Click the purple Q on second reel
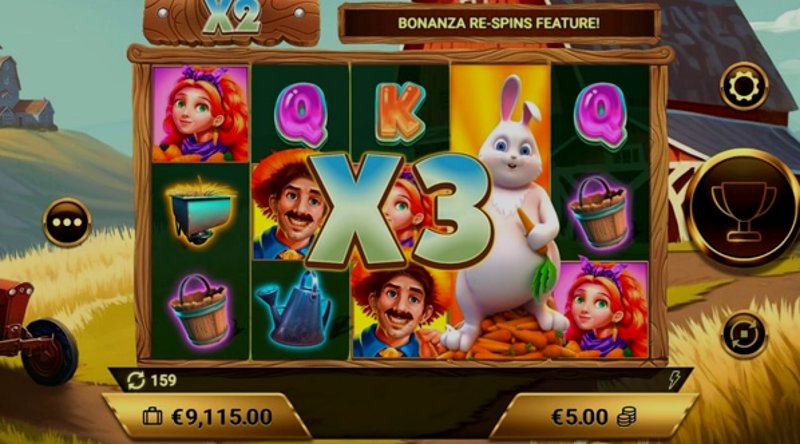This screenshot has height=444, width=800. point(301,114)
